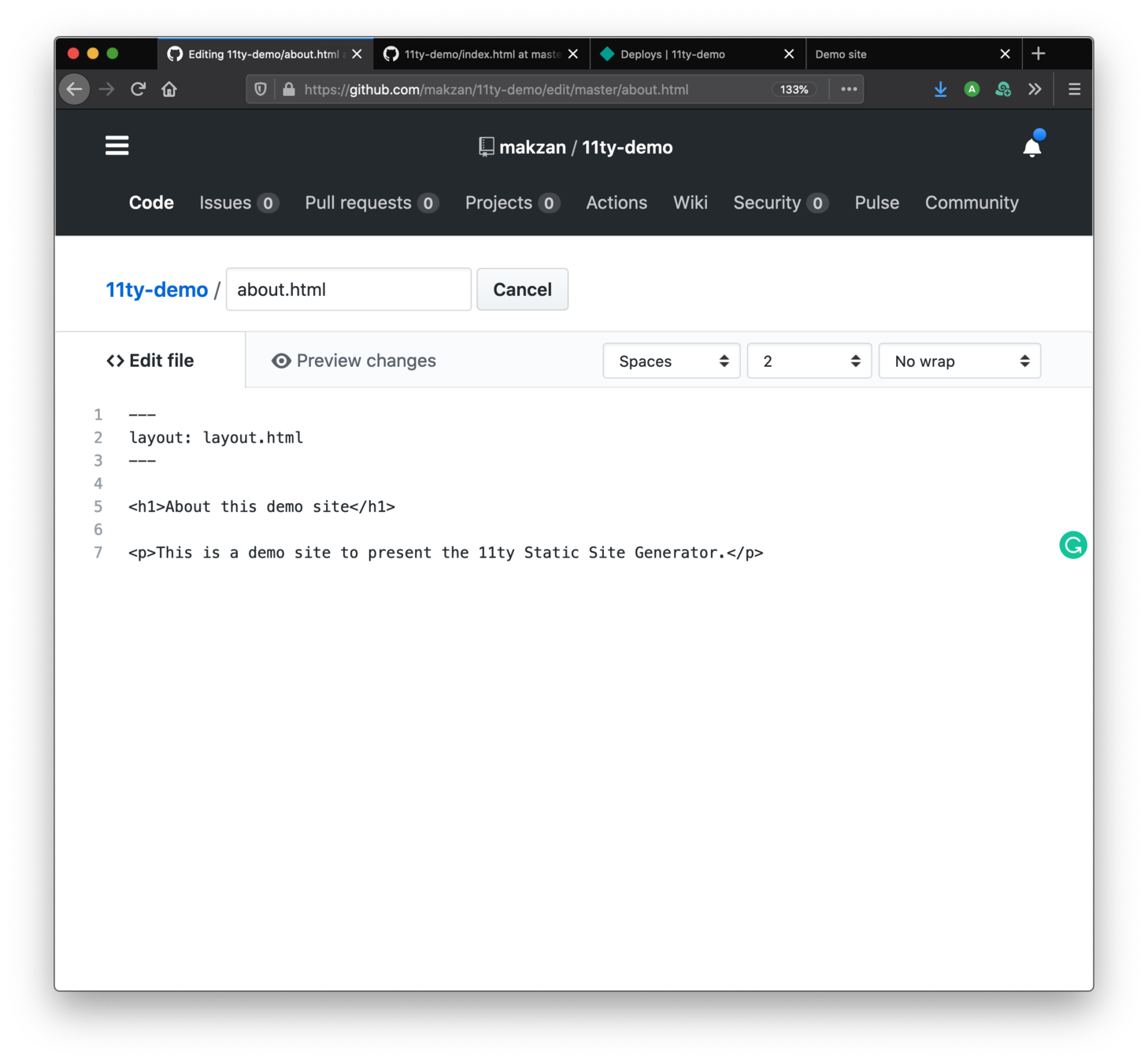Click line number 6 in the gutter
Viewport: 1148px width, 1063px height.
click(x=98, y=529)
